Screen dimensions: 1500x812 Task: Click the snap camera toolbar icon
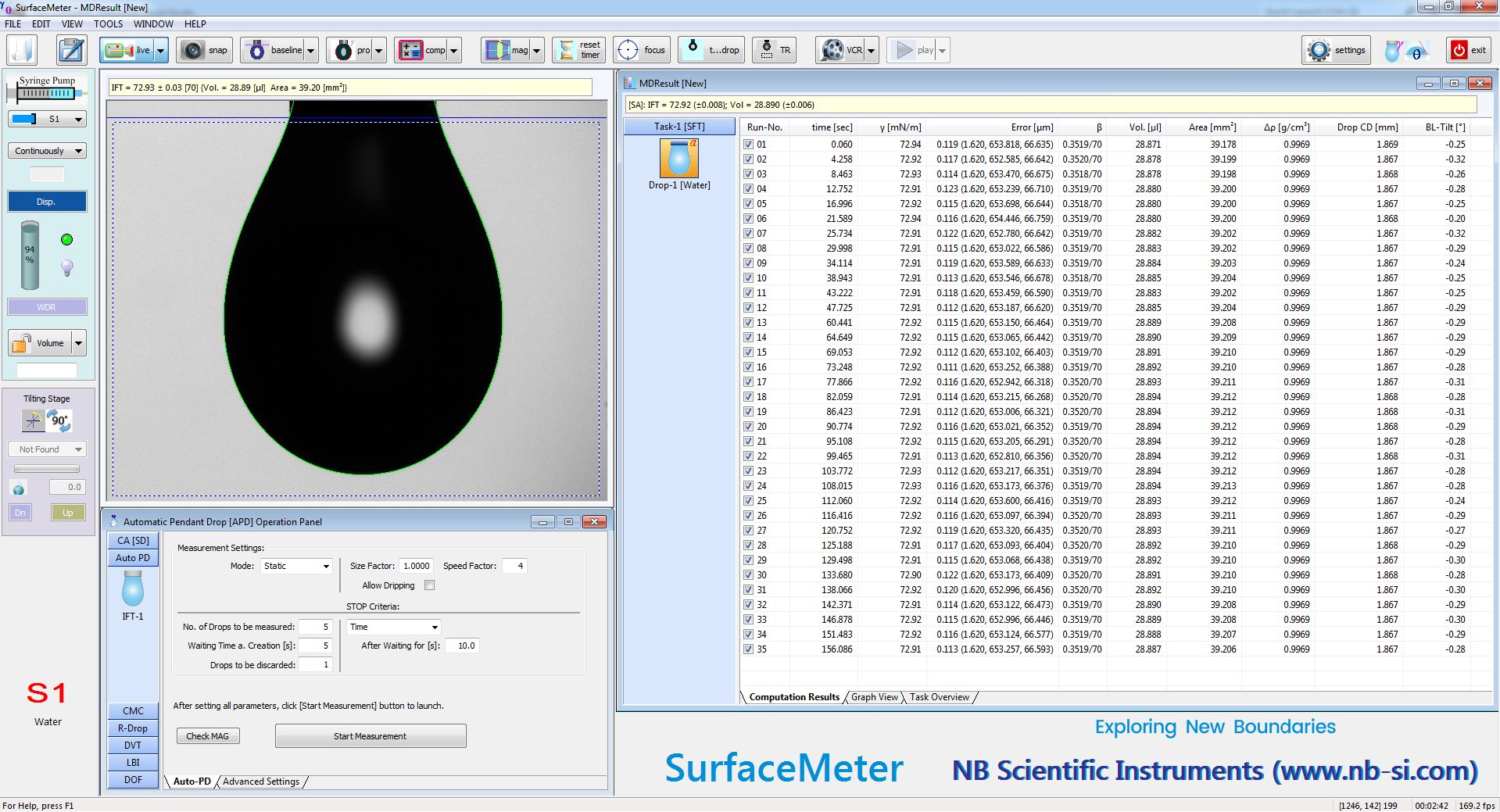[x=192, y=50]
